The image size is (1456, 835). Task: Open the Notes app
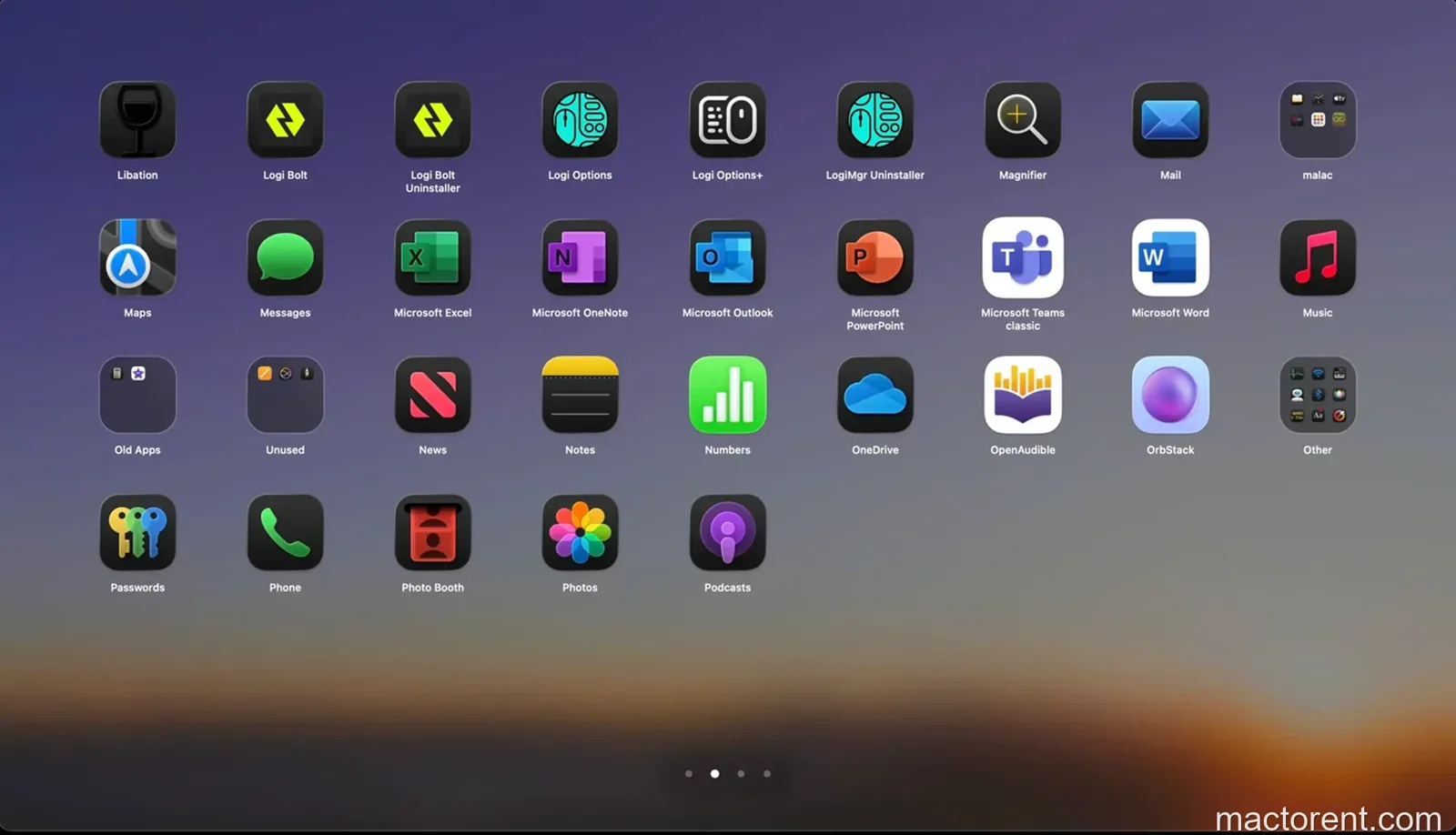(580, 395)
